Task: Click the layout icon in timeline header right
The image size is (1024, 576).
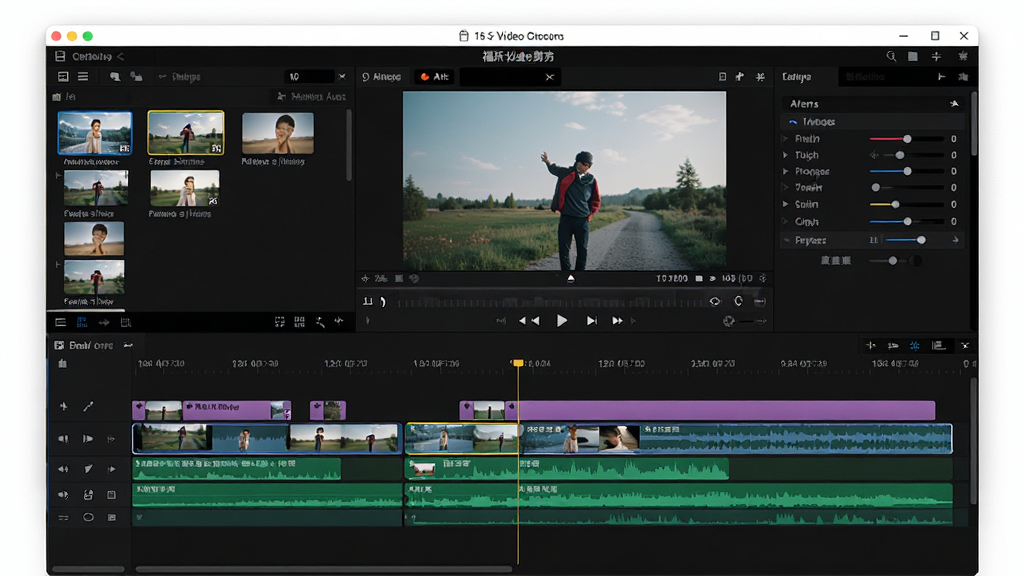Action: [938, 345]
